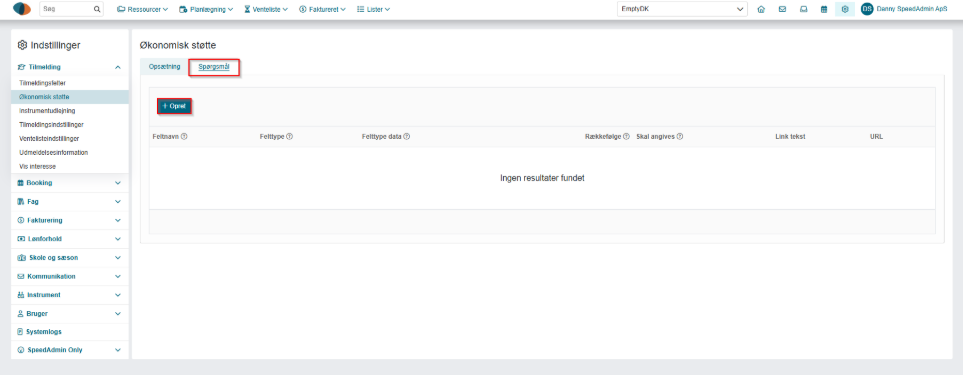963x375 pixels.
Task: Click the Link tekst column header
Action: [x=790, y=136]
